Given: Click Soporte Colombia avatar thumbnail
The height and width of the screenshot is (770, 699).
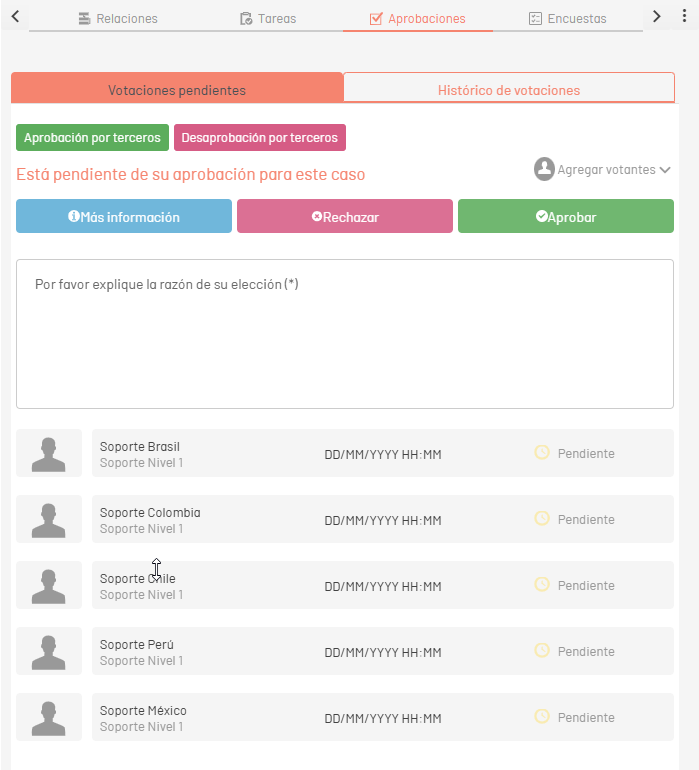Looking at the screenshot, I should [49, 519].
